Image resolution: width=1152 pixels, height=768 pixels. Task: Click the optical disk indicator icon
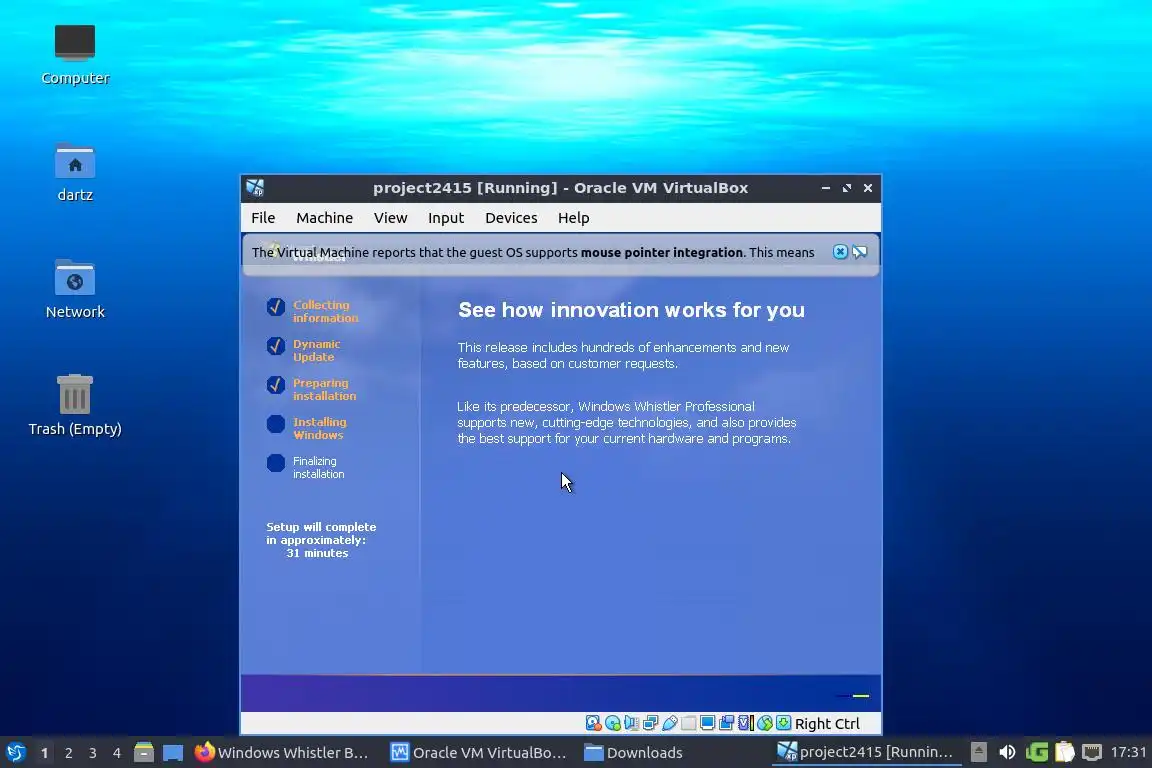click(x=613, y=723)
